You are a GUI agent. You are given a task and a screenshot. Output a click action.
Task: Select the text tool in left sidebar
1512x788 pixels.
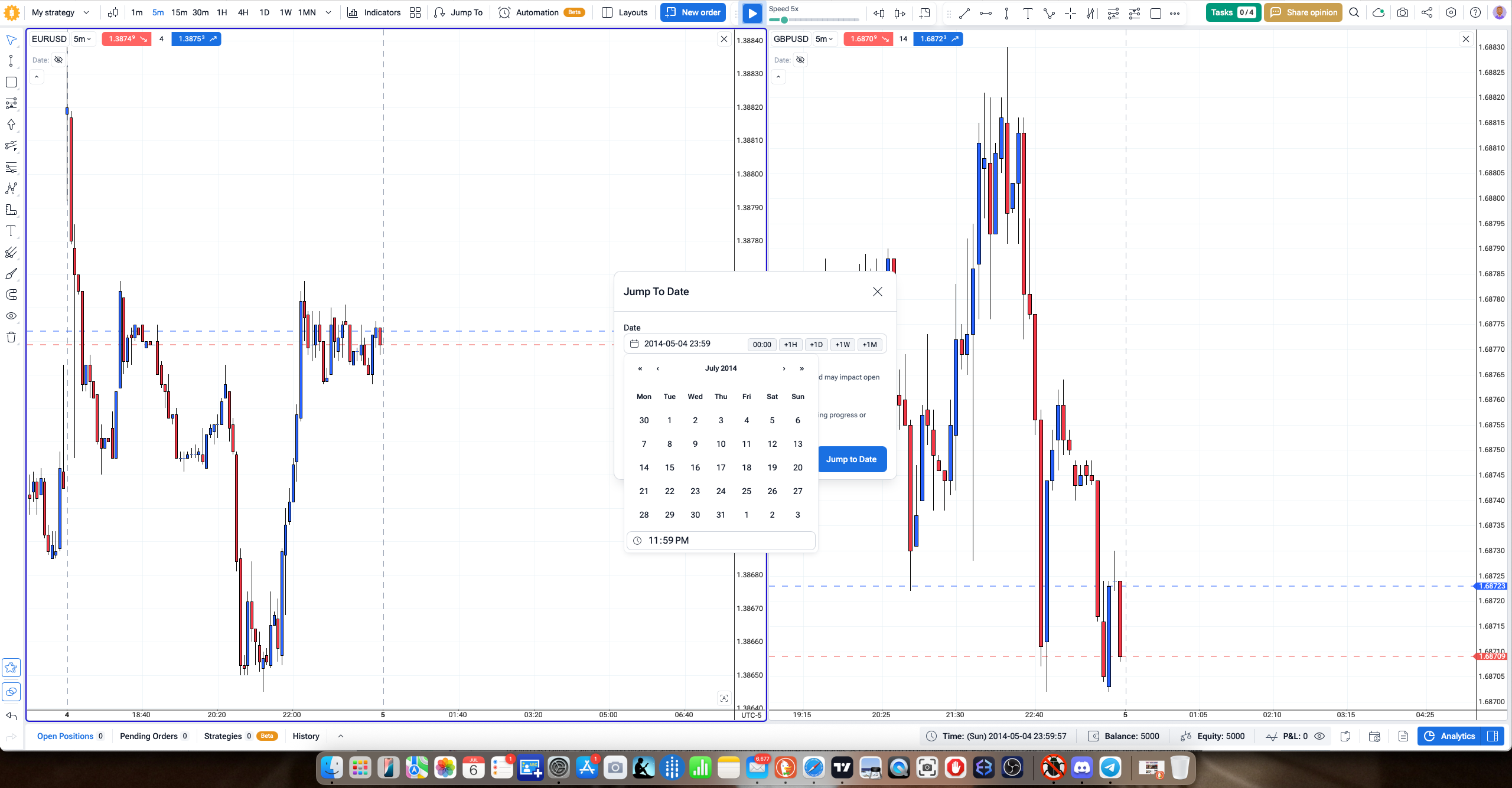click(x=11, y=231)
